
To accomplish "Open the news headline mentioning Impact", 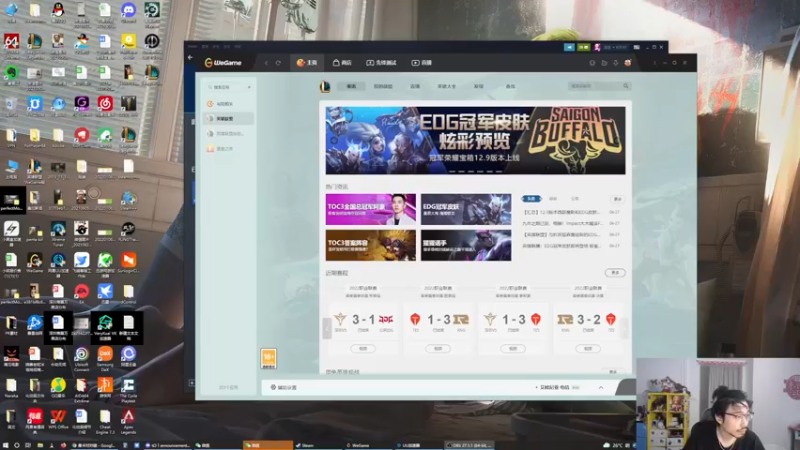I will [570, 223].
